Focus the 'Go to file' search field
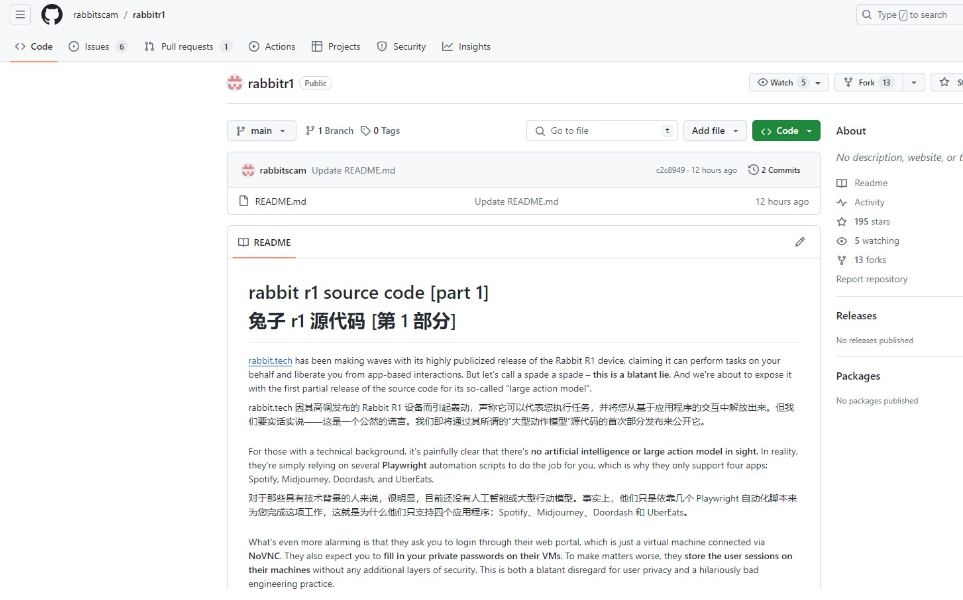Screen dimensions: 963x600 coord(602,131)
